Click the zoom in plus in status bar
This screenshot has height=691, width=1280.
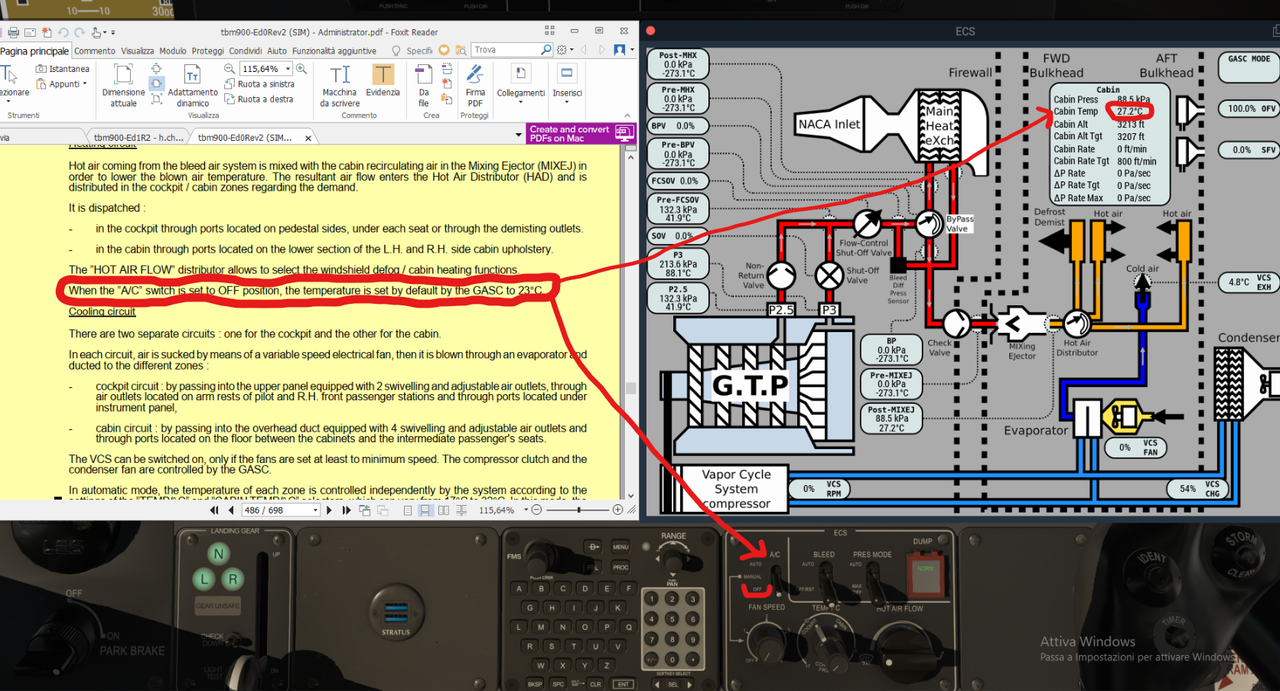coord(617,510)
